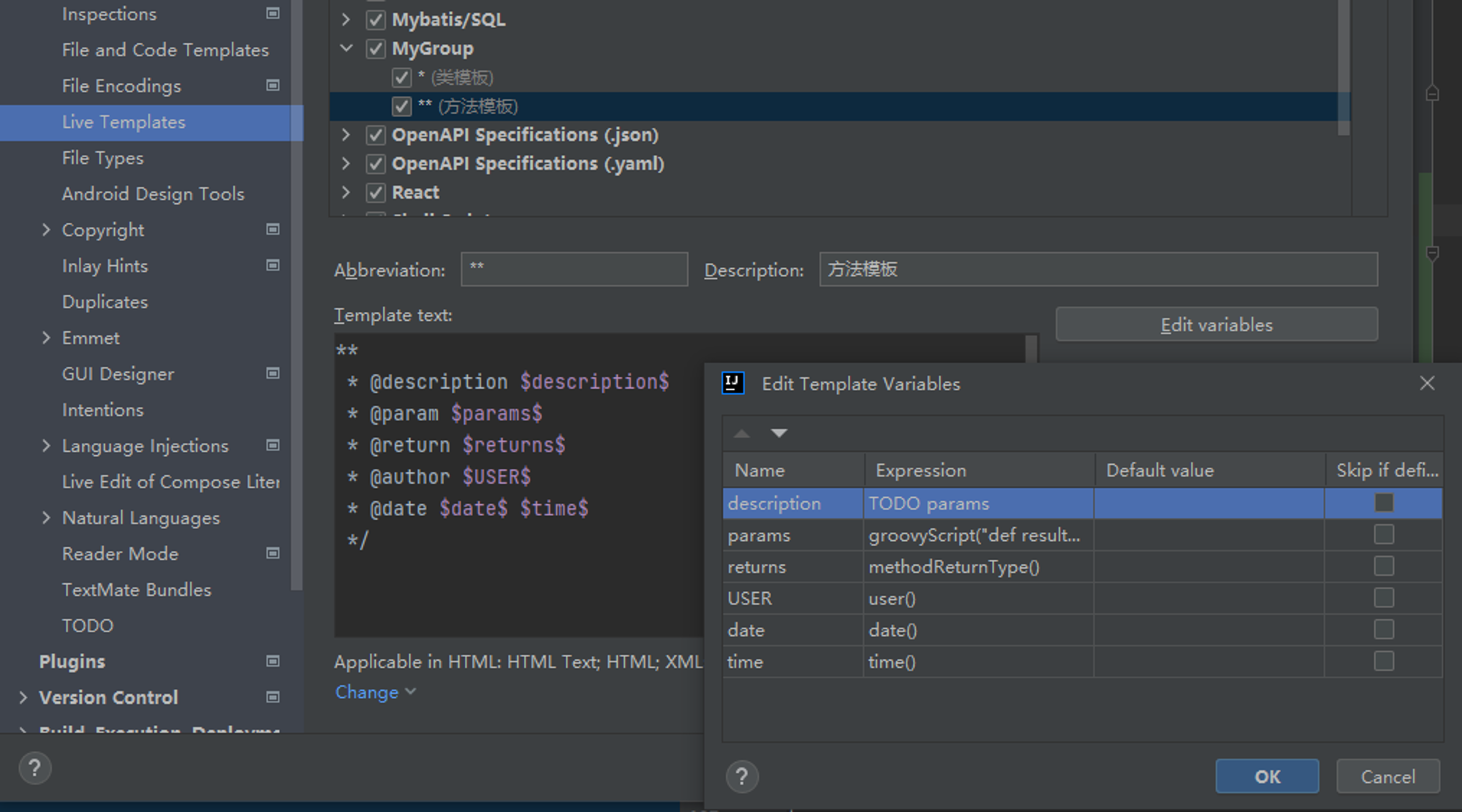
Task: Click project-level icon beside Inlay Hints
Action: click(x=273, y=265)
